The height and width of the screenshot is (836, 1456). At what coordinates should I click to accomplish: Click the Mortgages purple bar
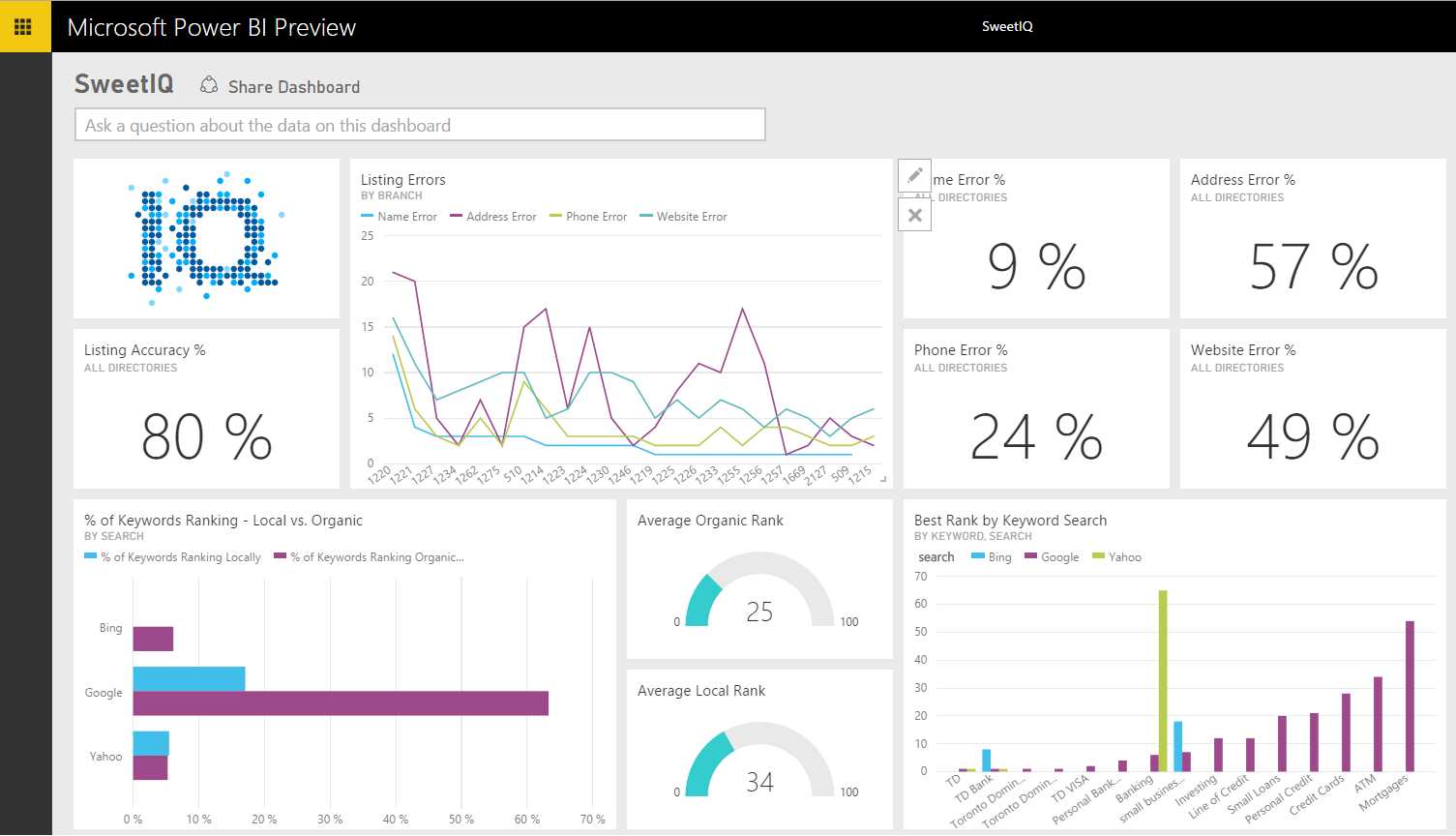click(x=1410, y=697)
